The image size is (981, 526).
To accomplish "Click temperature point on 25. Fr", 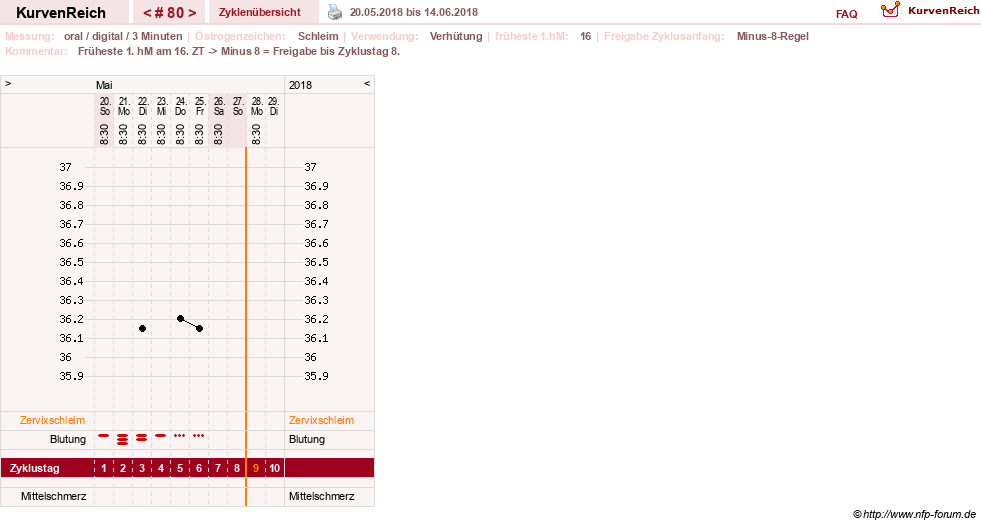I will 200,328.
